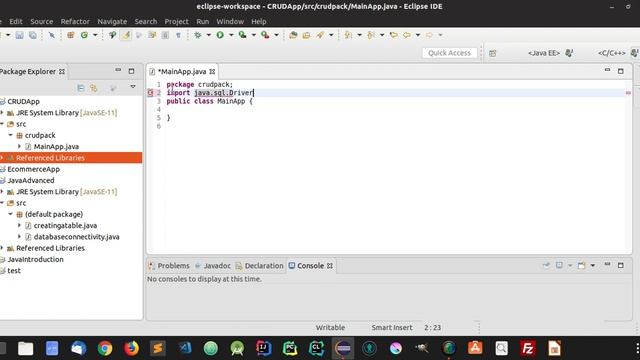Select the JavaIntroduction project
Screen dimensions: 640x360
(36, 259)
